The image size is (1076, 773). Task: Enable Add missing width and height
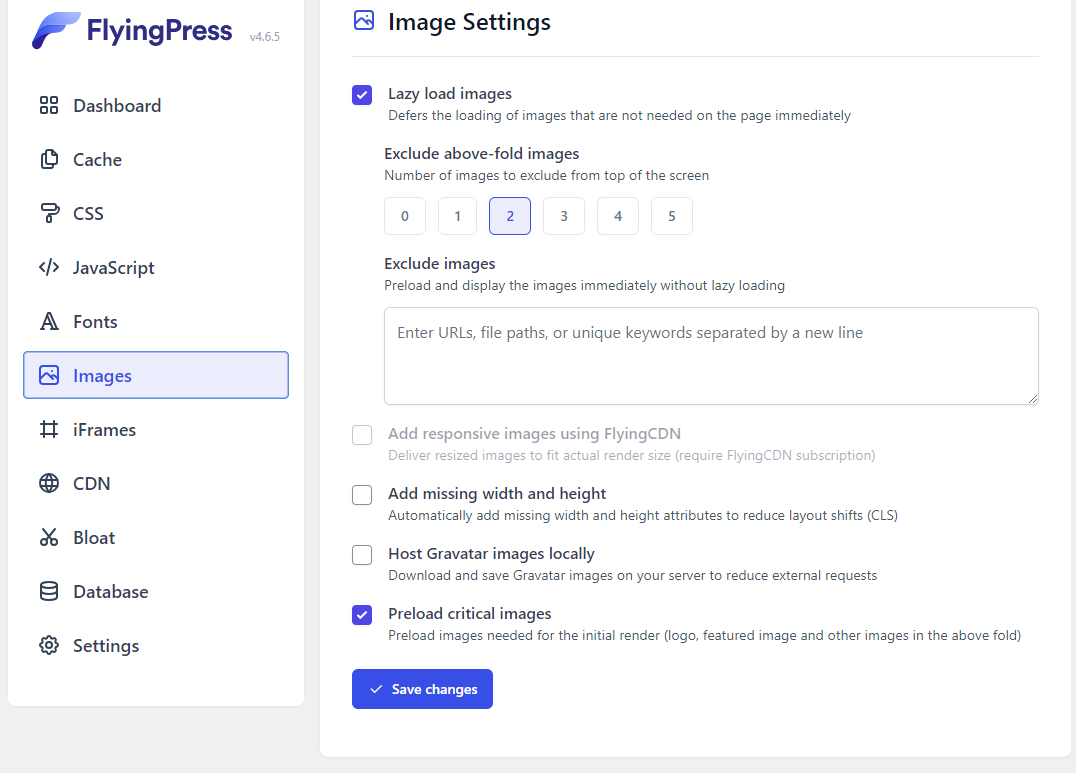(361, 494)
